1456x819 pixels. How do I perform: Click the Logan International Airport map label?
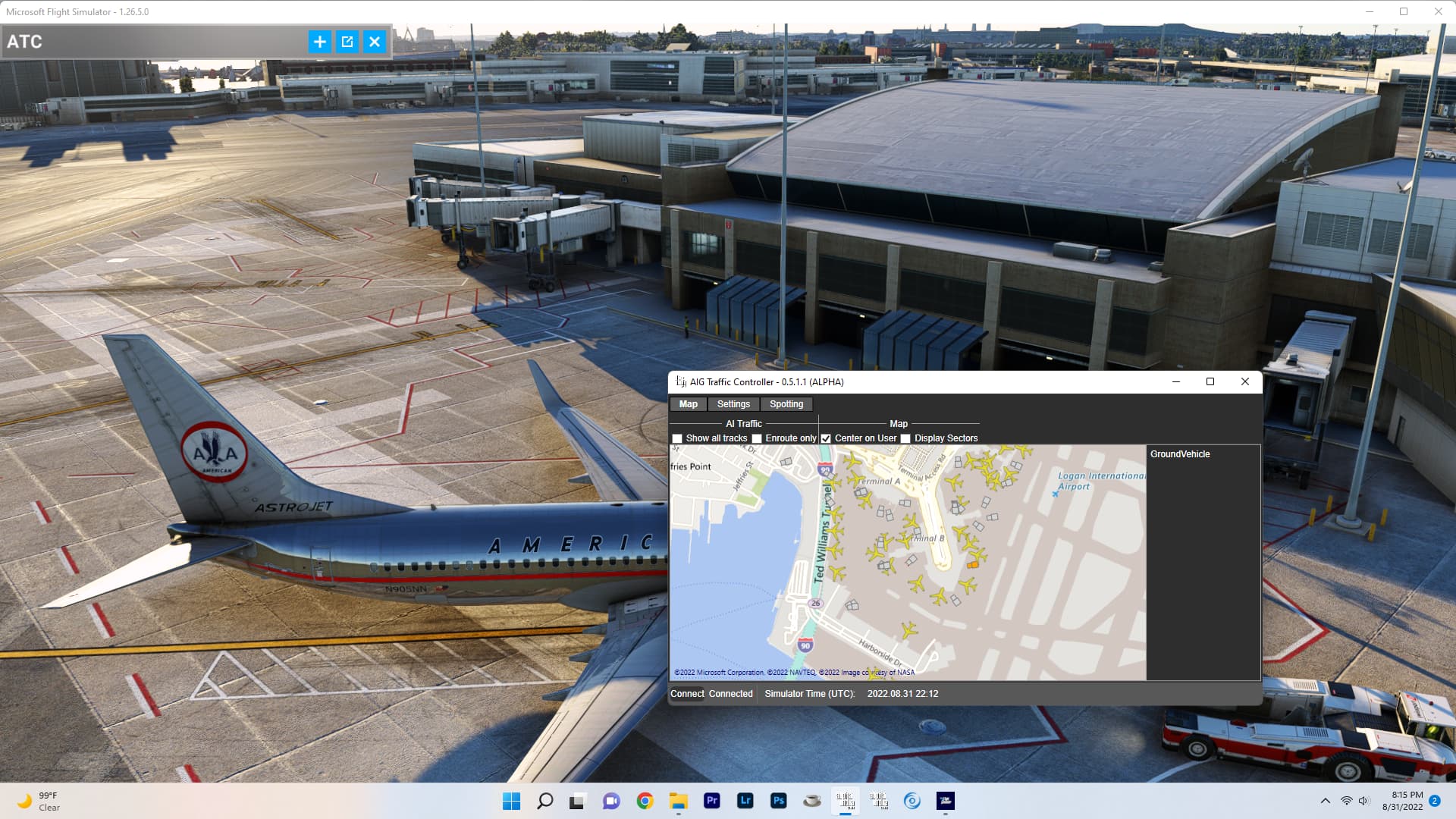click(1101, 481)
